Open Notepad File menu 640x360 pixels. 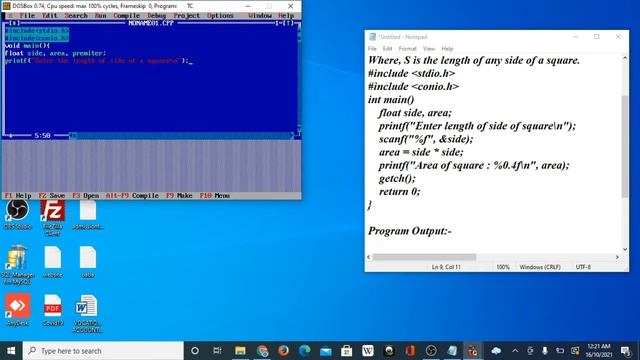click(372, 49)
